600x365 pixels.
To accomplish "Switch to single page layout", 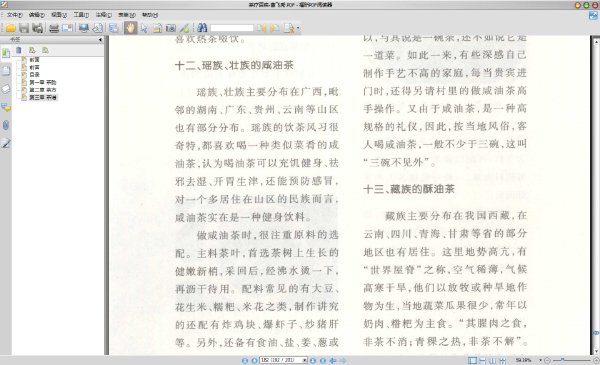I will coord(473,360).
